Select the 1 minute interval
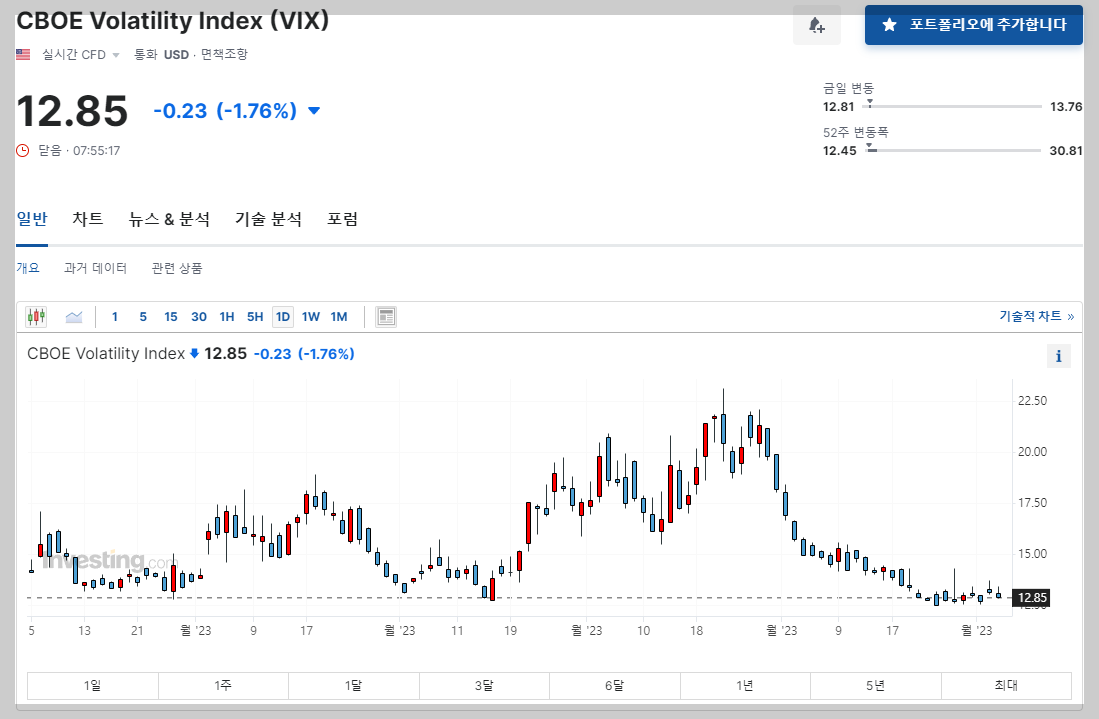This screenshot has width=1099, height=719. (x=115, y=317)
